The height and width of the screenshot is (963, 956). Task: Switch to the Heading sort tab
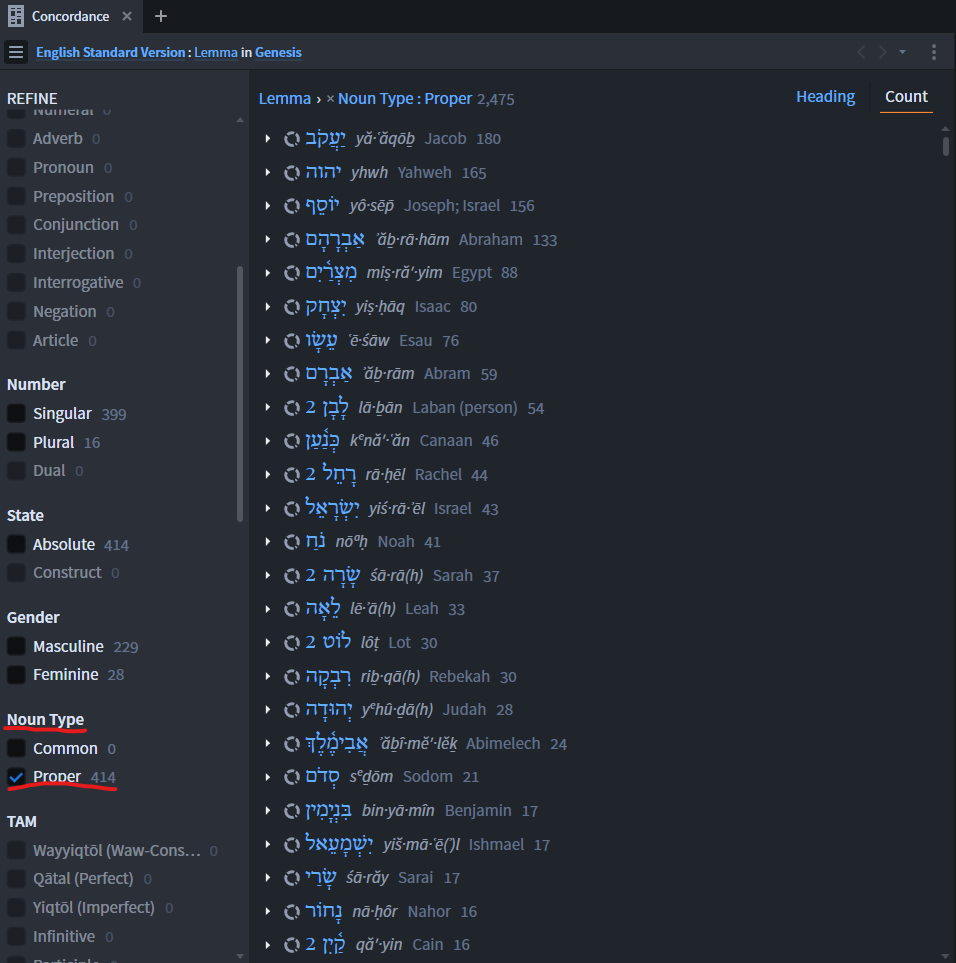tap(825, 96)
